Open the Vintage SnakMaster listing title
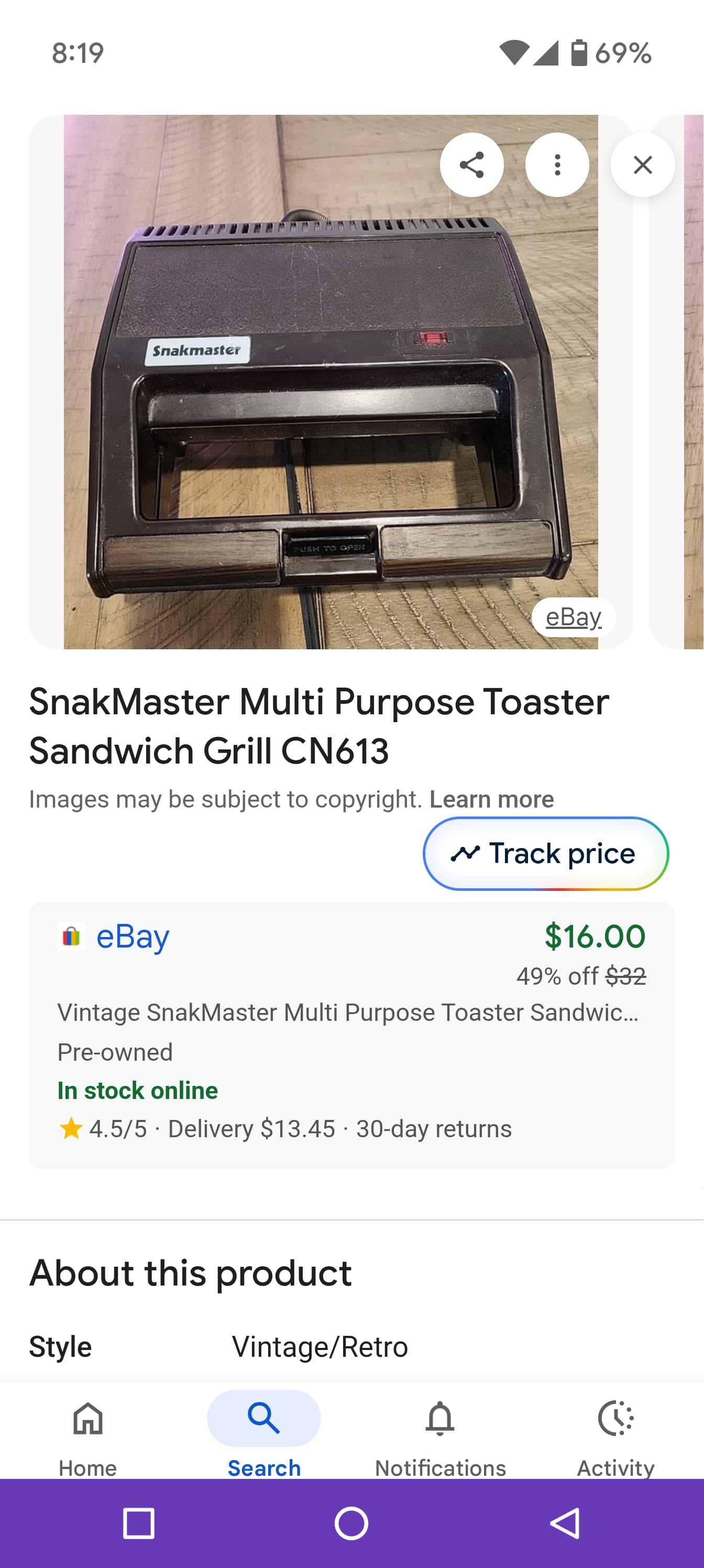 pyautogui.click(x=347, y=1012)
